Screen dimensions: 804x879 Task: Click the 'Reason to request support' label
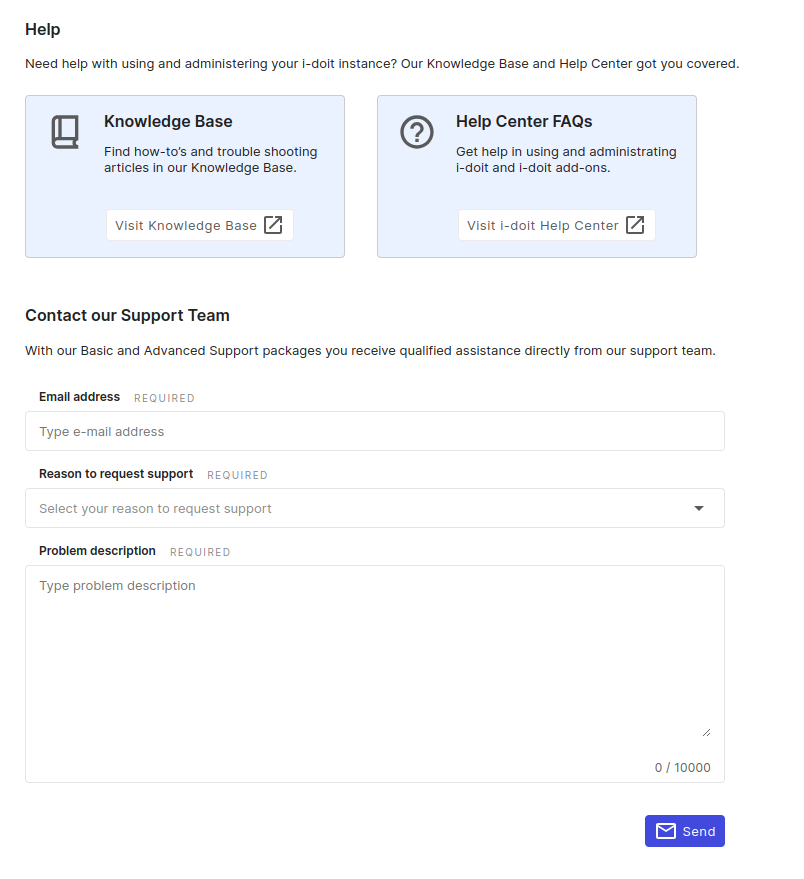[116, 474]
